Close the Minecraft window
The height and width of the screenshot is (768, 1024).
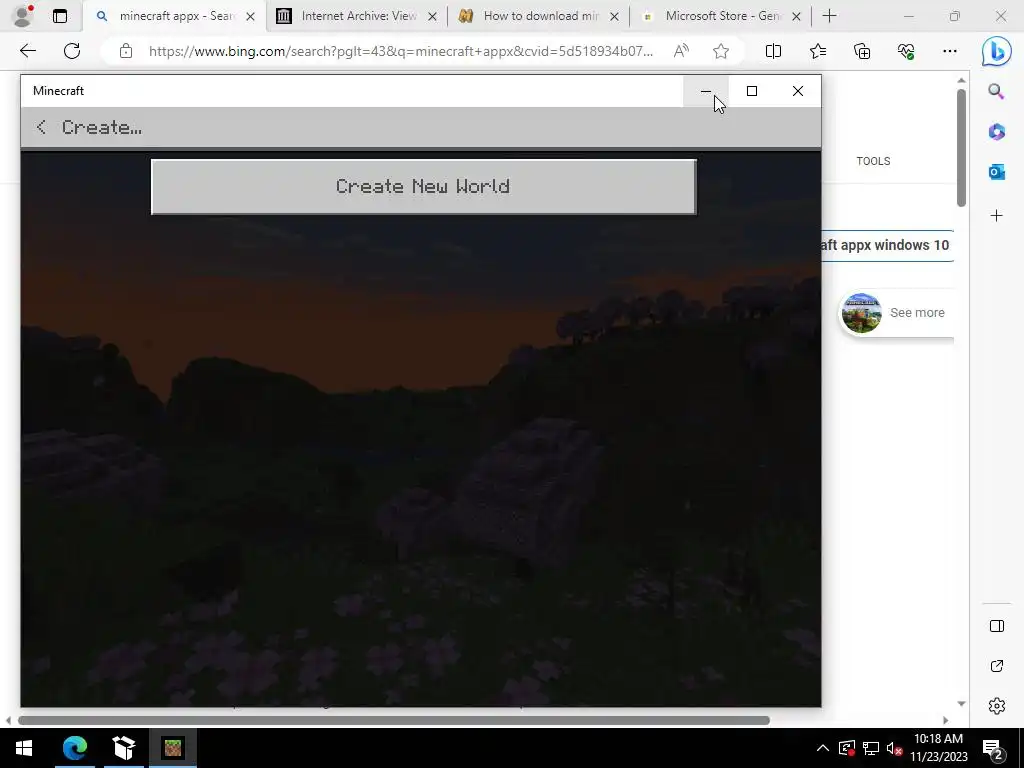click(797, 91)
